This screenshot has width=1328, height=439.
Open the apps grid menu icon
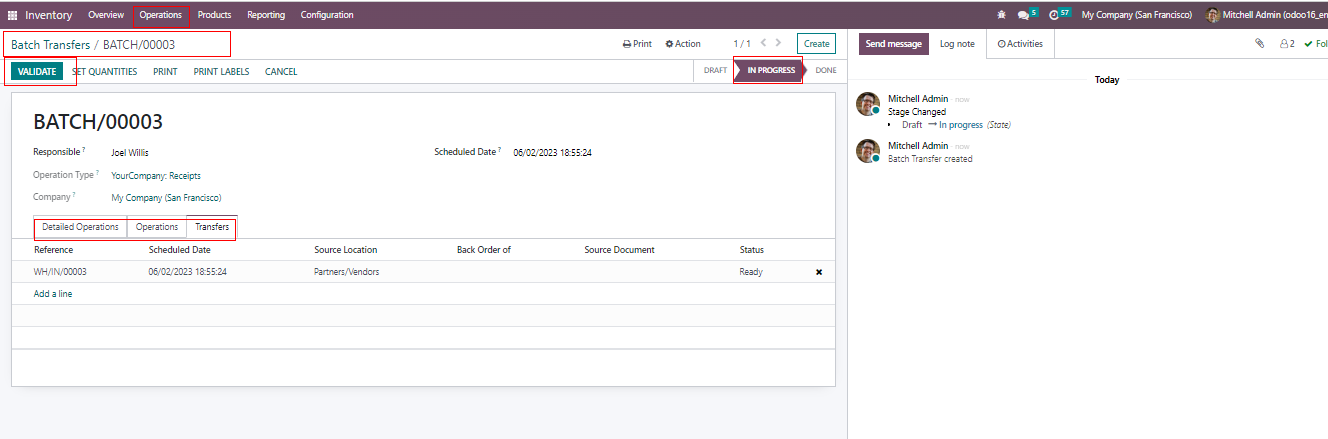pos(13,15)
